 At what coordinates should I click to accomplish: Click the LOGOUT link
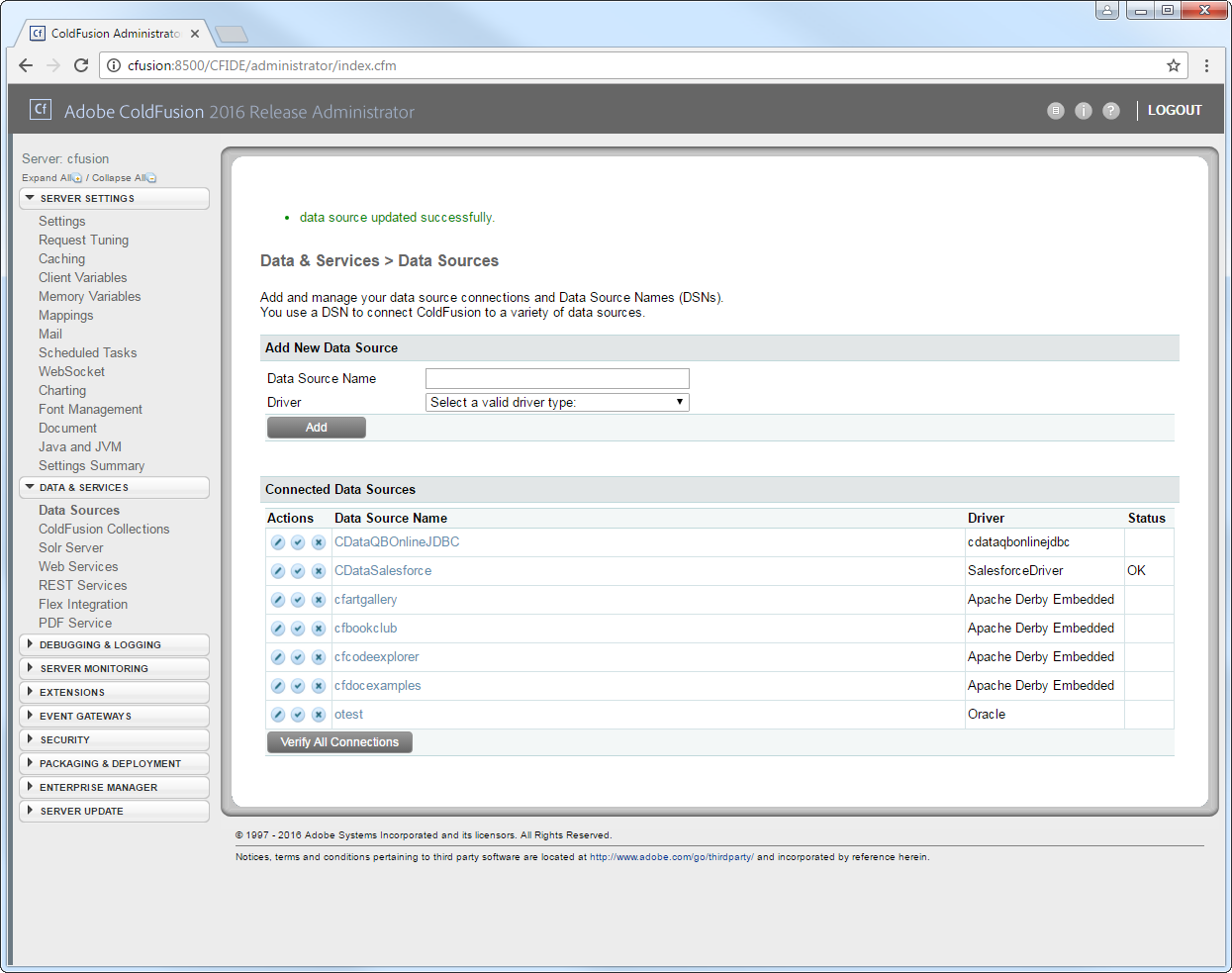(1175, 110)
